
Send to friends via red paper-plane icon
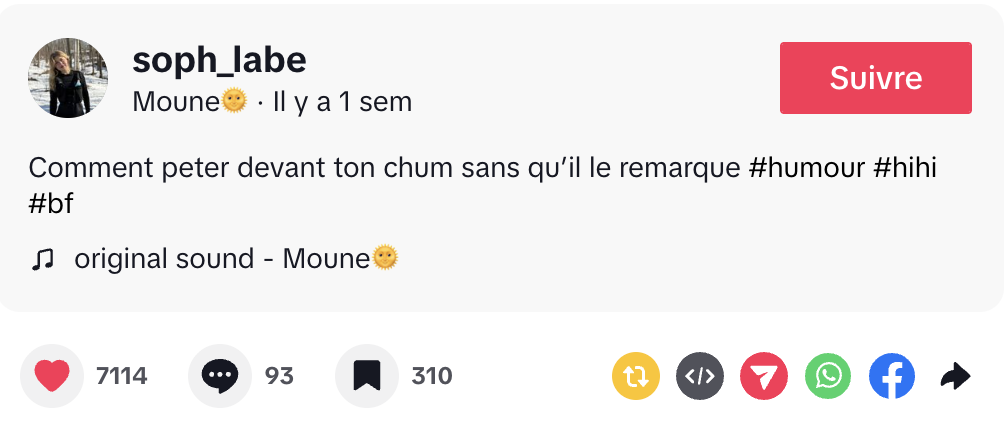(x=764, y=377)
